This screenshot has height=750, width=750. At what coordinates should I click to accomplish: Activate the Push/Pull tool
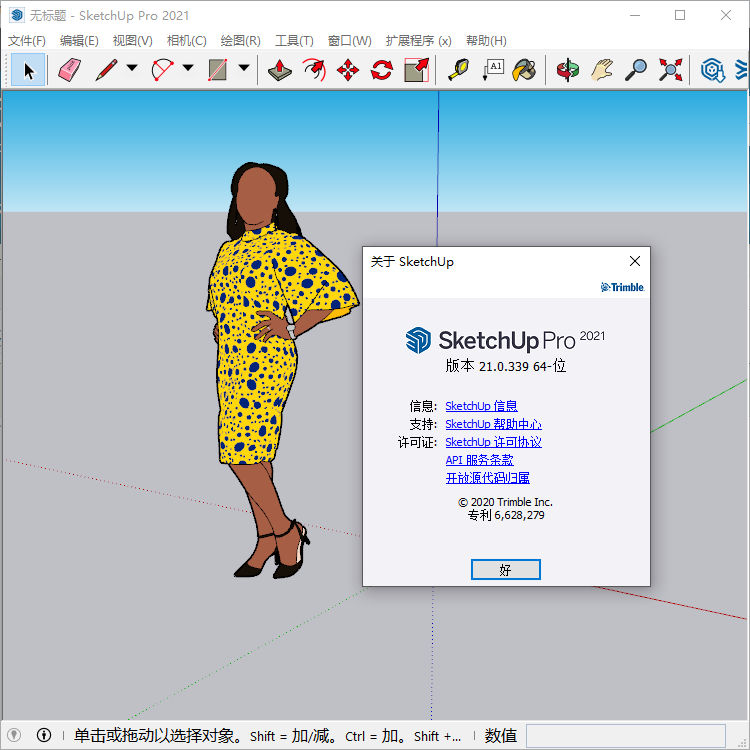point(280,70)
